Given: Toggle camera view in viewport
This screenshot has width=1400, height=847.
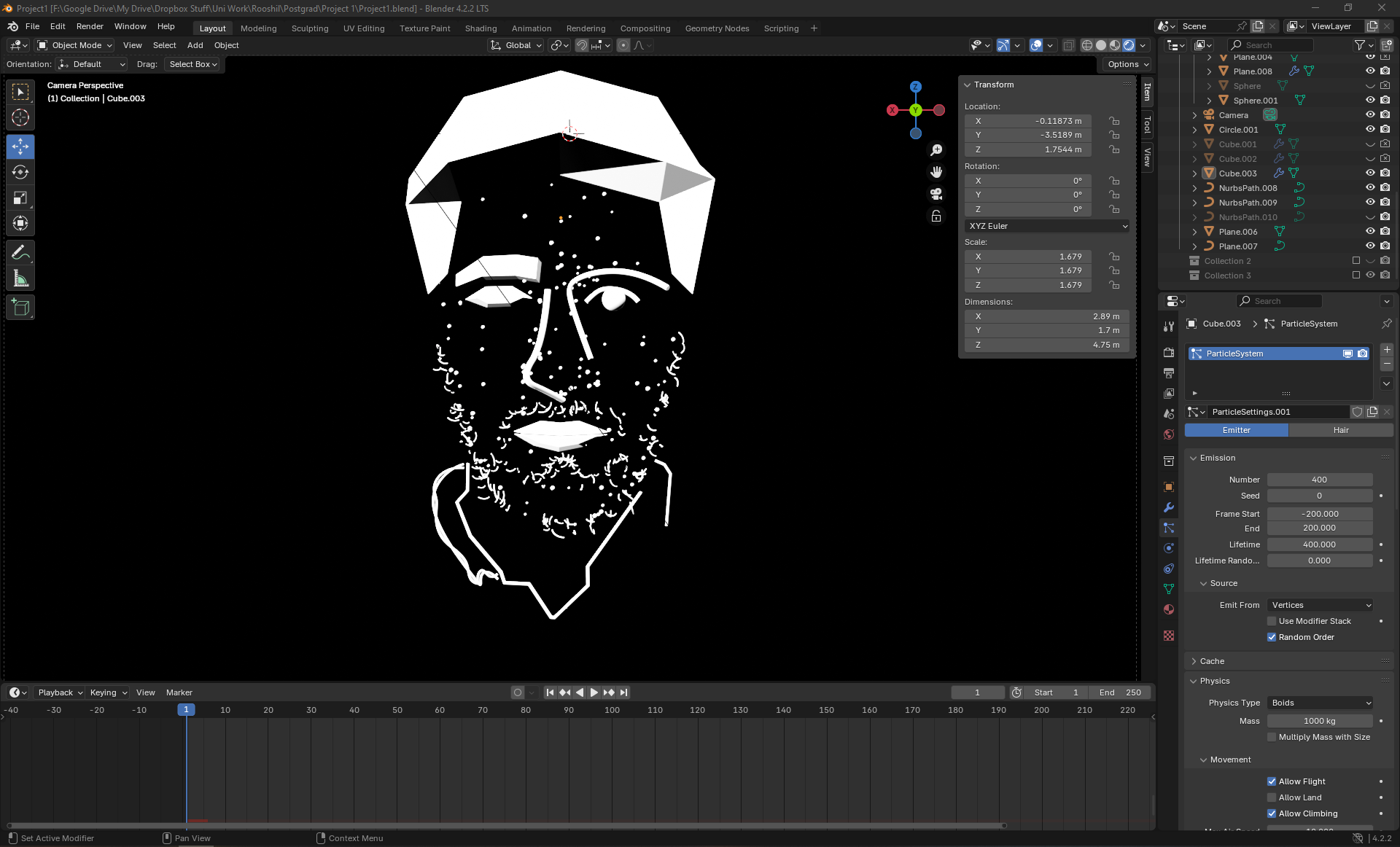Looking at the screenshot, I should point(936,194).
